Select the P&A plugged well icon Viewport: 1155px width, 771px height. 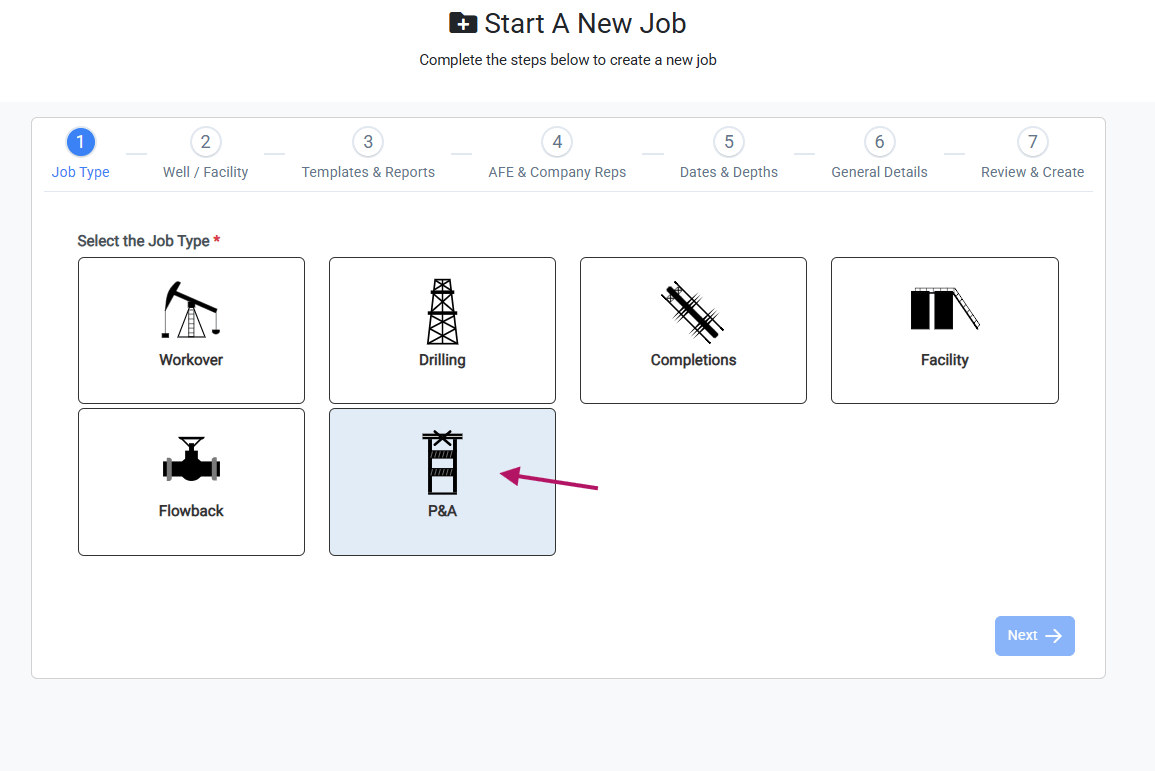[442, 462]
